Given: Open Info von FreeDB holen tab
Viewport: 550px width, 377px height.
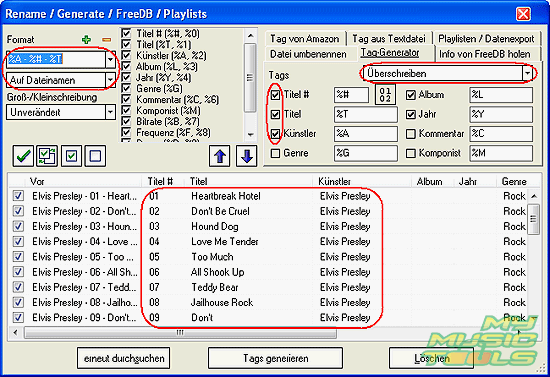Looking at the screenshot, I should point(485,54).
